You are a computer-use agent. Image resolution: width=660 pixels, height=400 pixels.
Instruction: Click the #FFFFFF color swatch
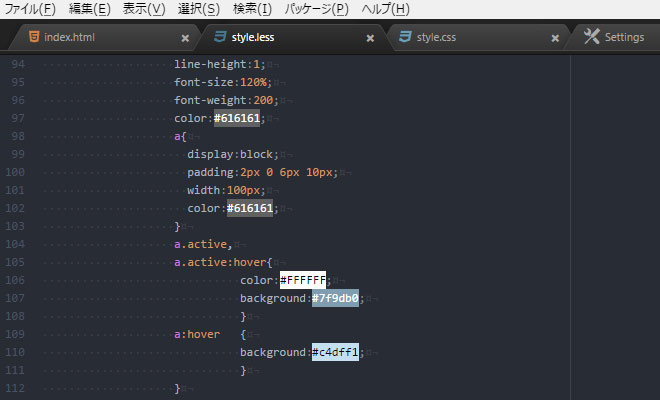[x=303, y=280]
